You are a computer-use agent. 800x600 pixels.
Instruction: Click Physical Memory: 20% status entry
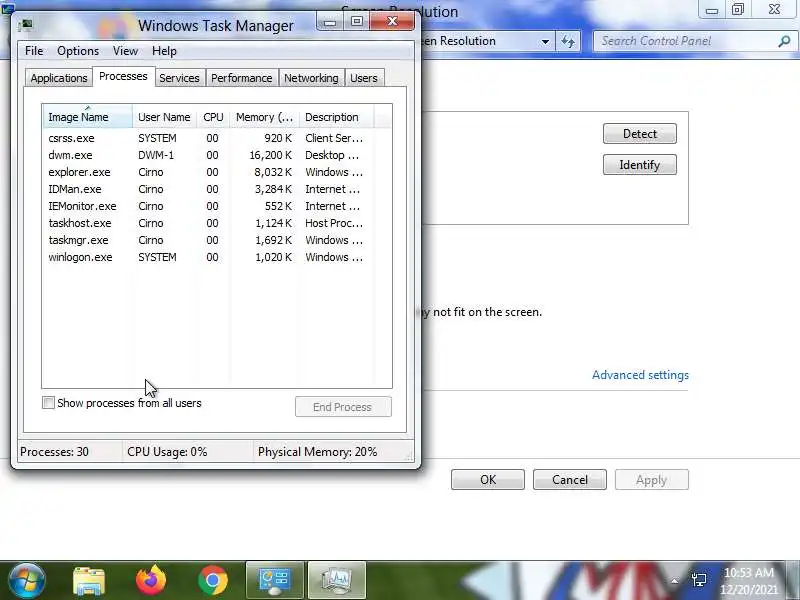317,452
